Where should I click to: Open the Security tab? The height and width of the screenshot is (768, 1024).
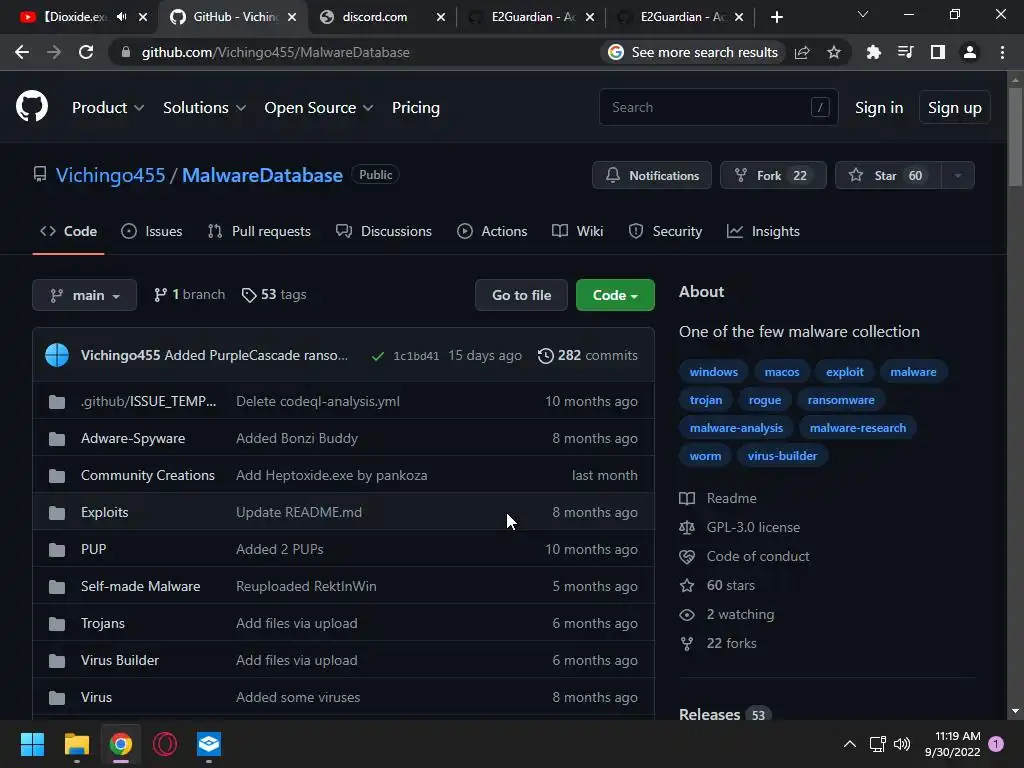(665, 231)
